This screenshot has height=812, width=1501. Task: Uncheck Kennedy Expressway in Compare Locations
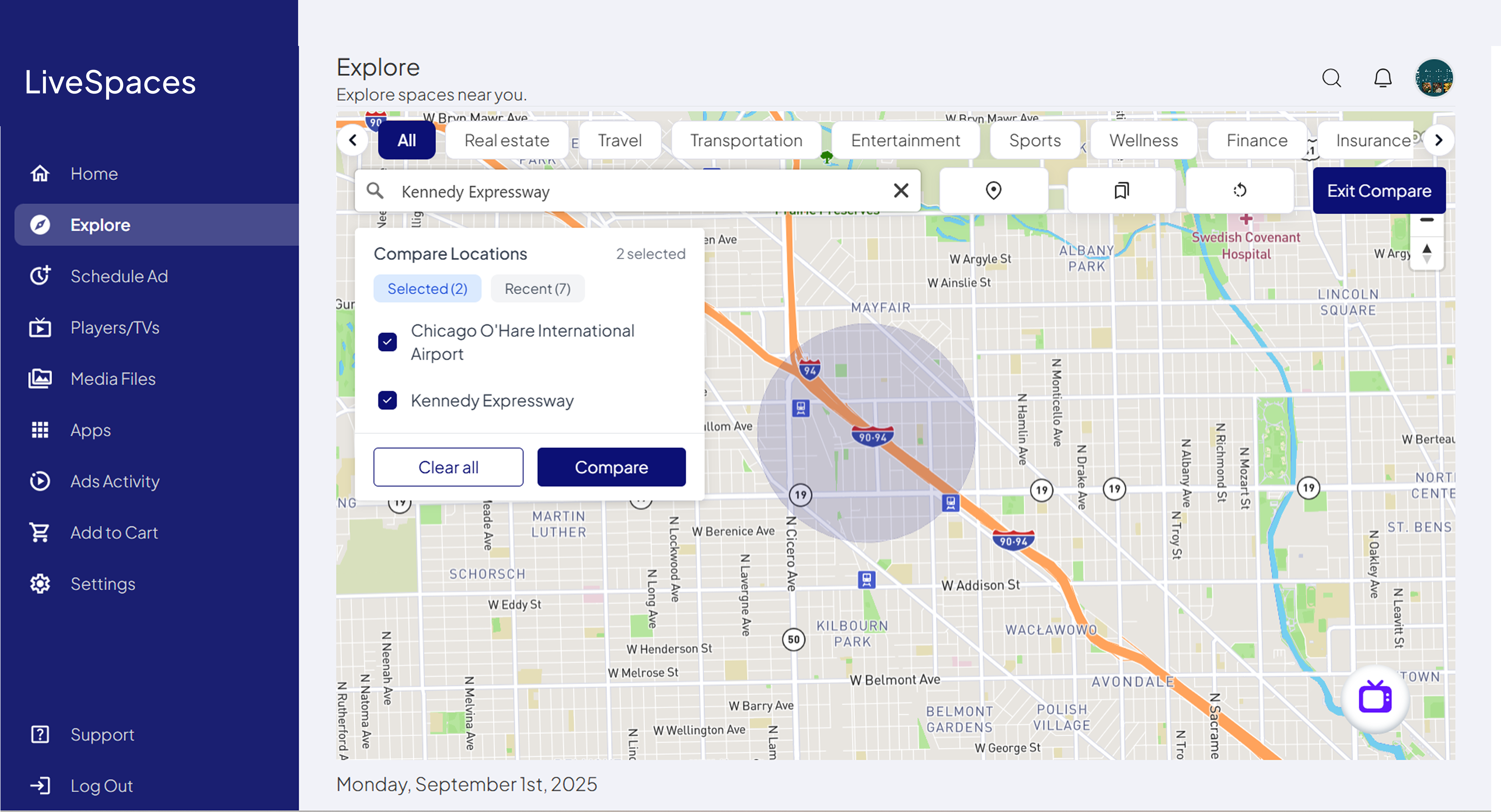click(x=388, y=400)
